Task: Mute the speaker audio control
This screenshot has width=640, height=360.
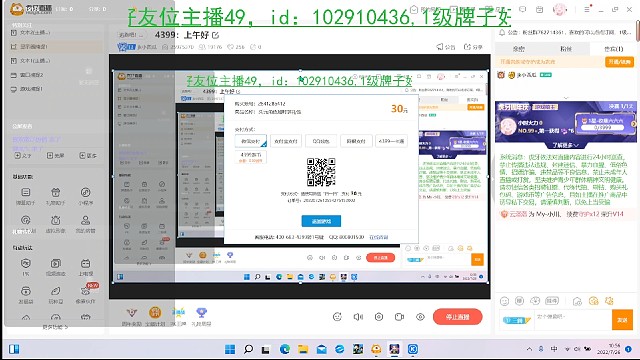Action: tap(358, 317)
